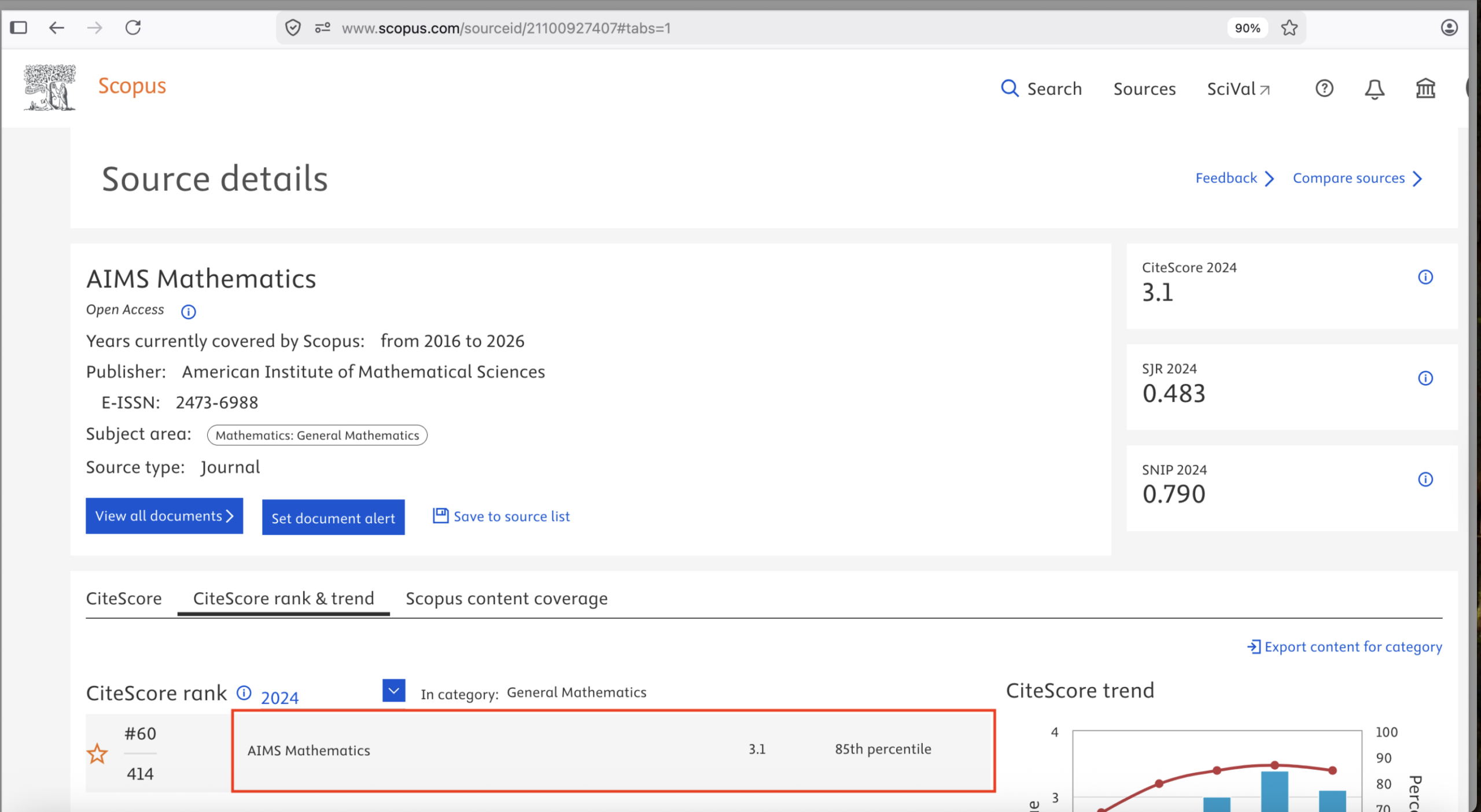Click the 85th percentile text

(x=883, y=750)
